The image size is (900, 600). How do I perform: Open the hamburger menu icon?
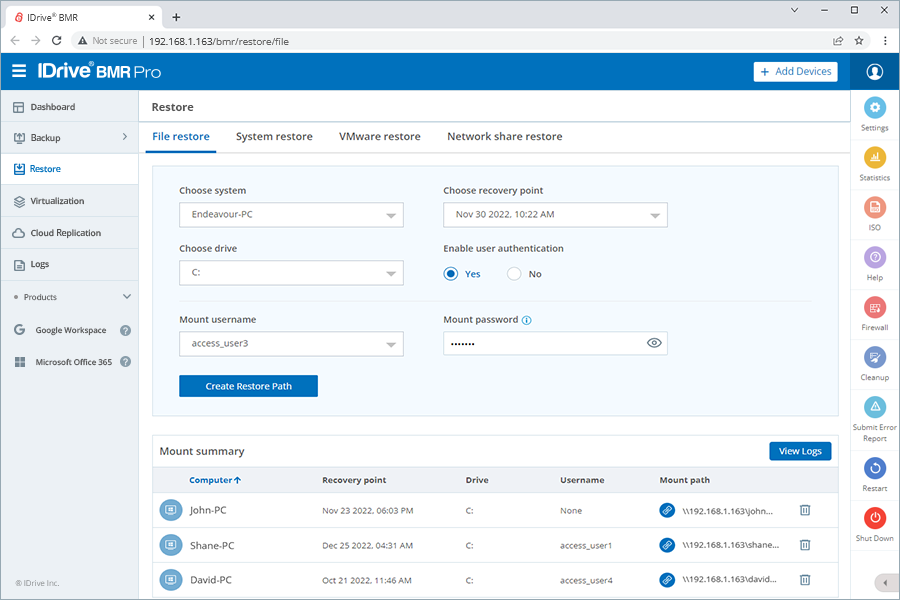coord(19,71)
